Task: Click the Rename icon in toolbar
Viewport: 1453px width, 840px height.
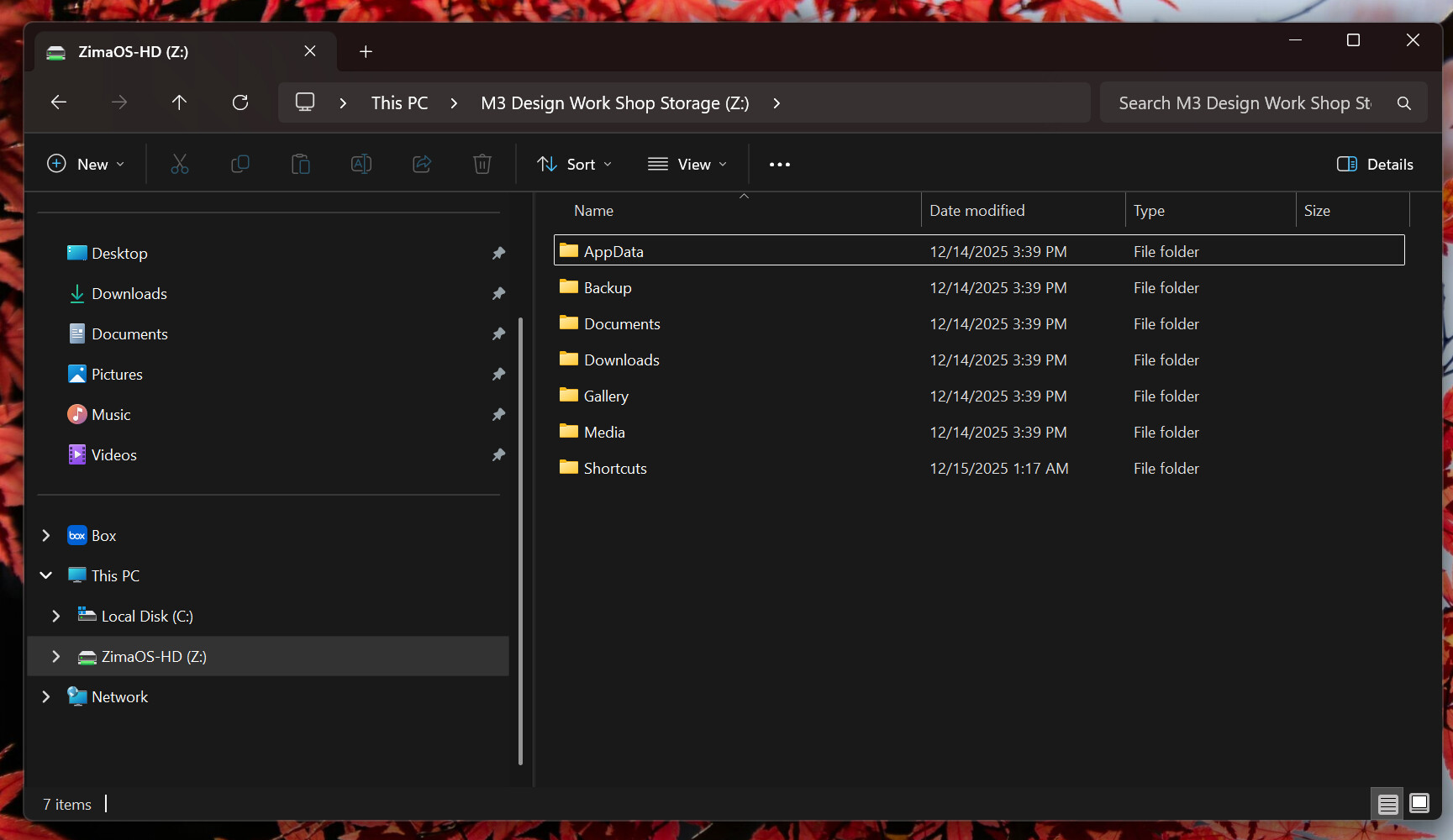Action: 361,164
